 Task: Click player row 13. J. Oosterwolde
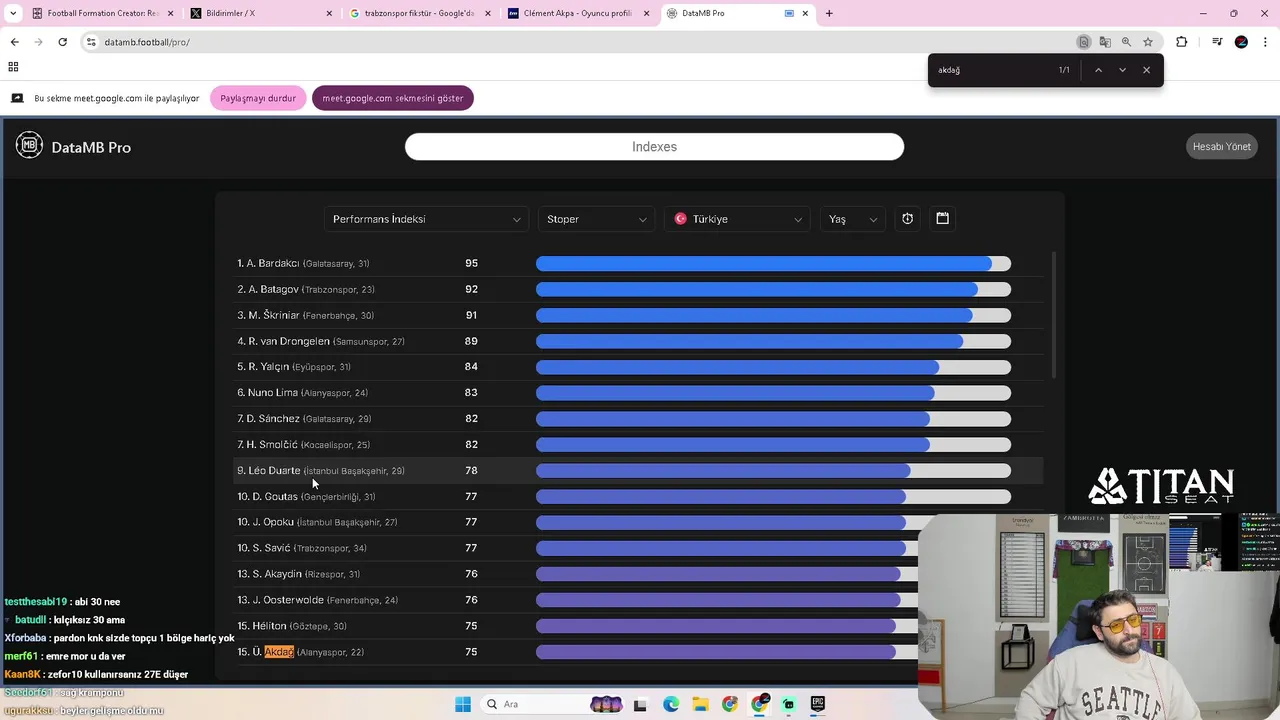click(x=576, y=600)
